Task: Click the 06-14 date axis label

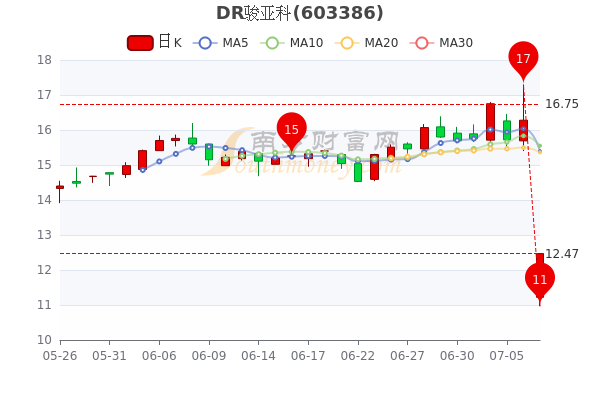Action: coord(258,355)
